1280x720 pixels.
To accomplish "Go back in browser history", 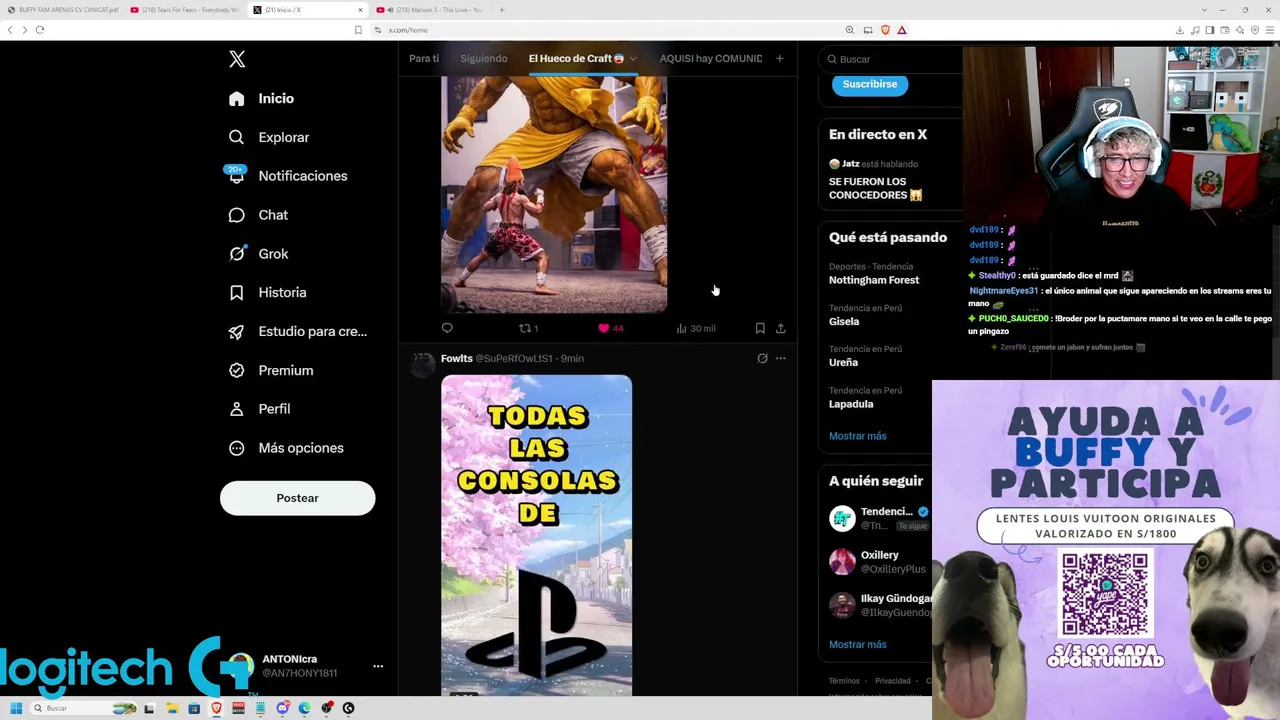I will click(x=10, y=30).
